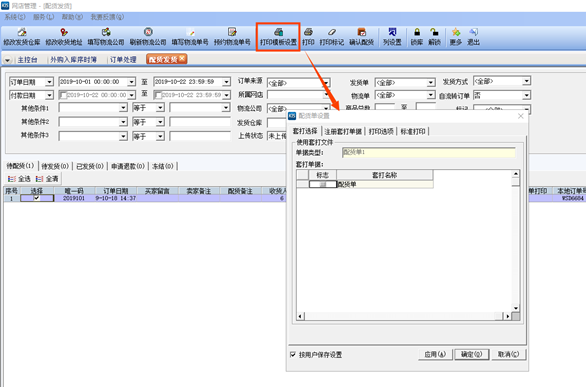Screen dimensions: 586x387
Task: Click the 确定(O) button
Action: click(472, 355)
